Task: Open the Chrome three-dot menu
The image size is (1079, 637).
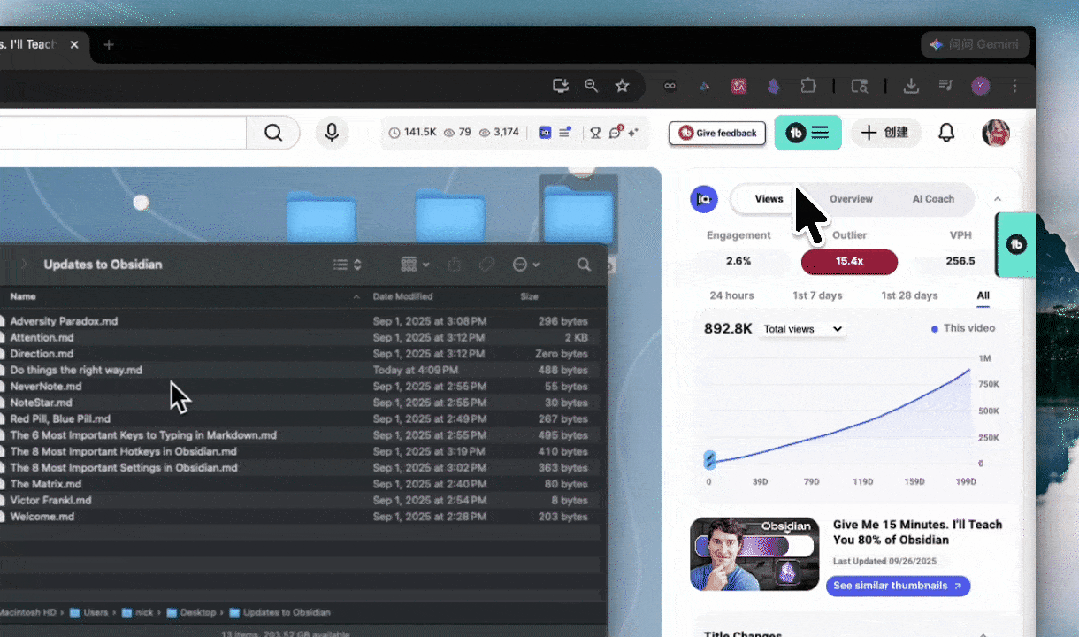Action: pos(1015,86)
